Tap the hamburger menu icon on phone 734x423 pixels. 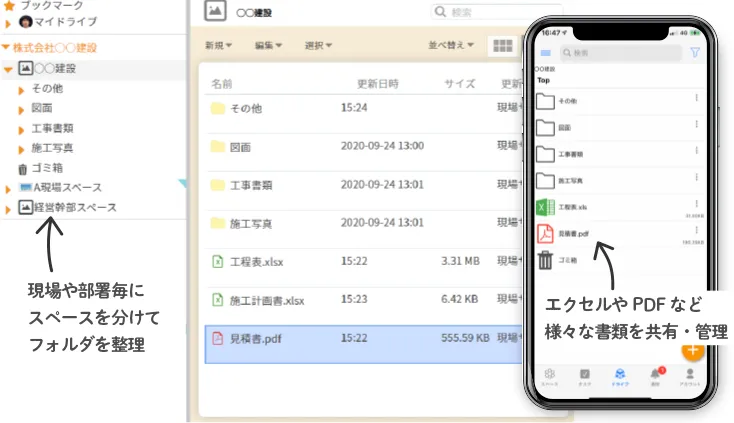[545, 53]
